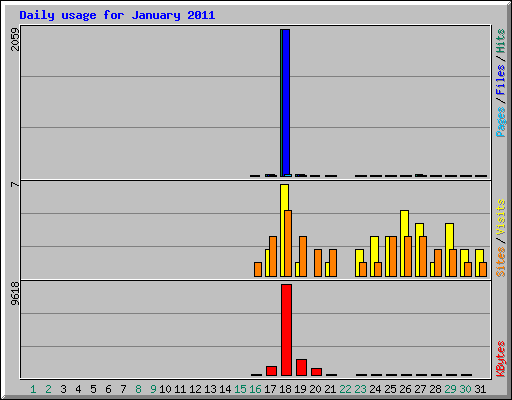Click the red KBytes bar for day 18
The height and width of the screenshot is (400, 512).
[x=286, y=330]
